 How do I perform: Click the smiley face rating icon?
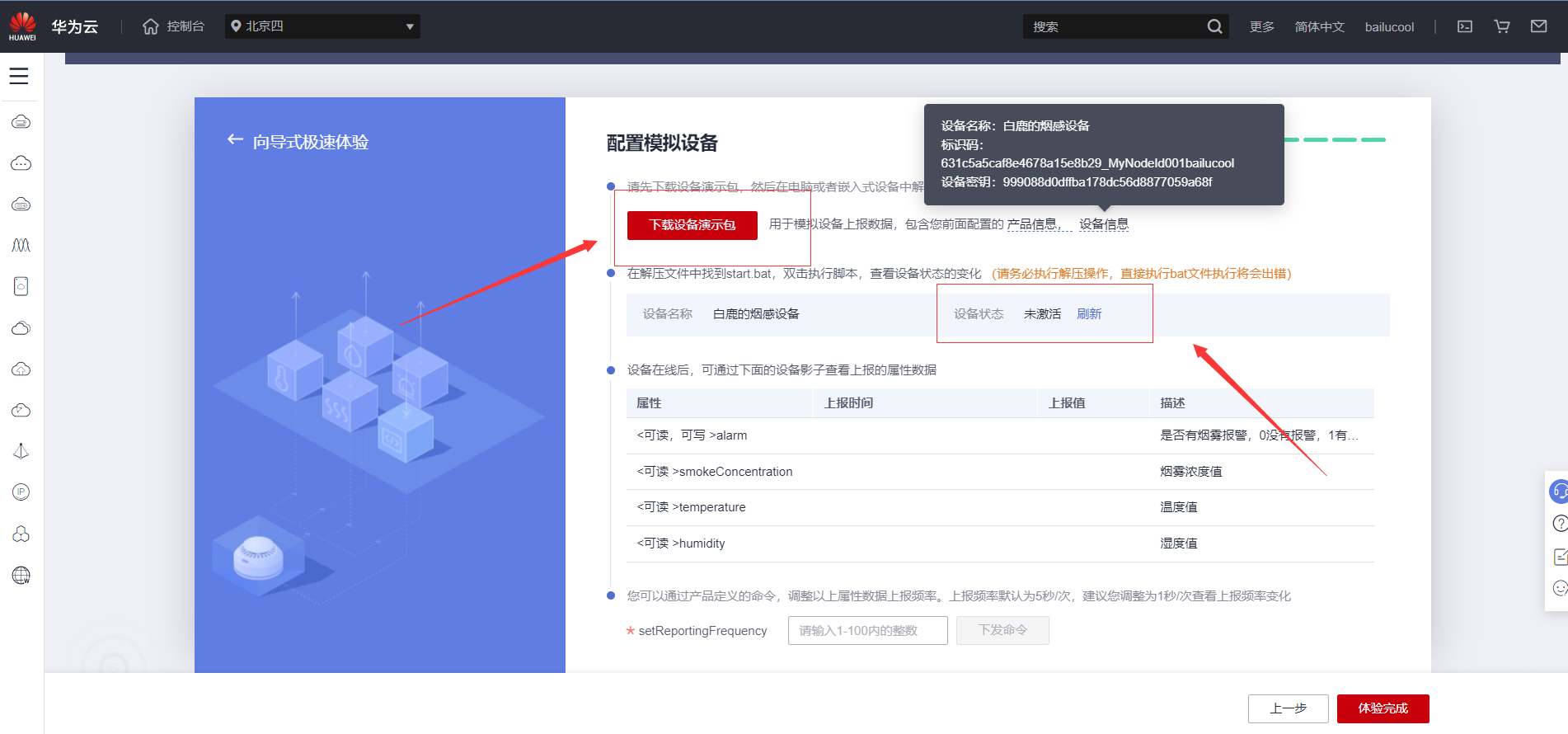[1560, 588]
